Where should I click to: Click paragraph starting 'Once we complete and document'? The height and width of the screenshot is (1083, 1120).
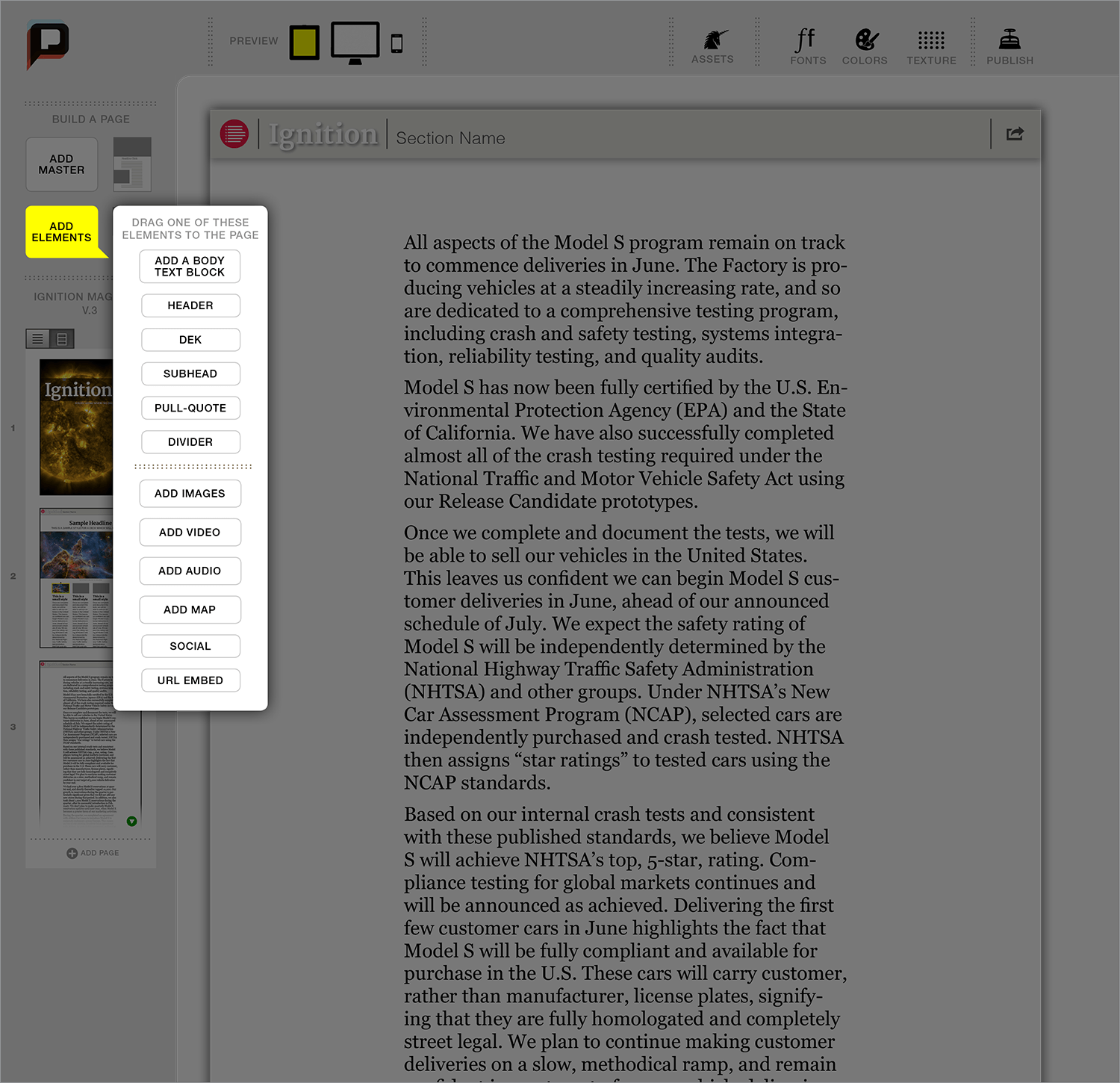[624, 658]
